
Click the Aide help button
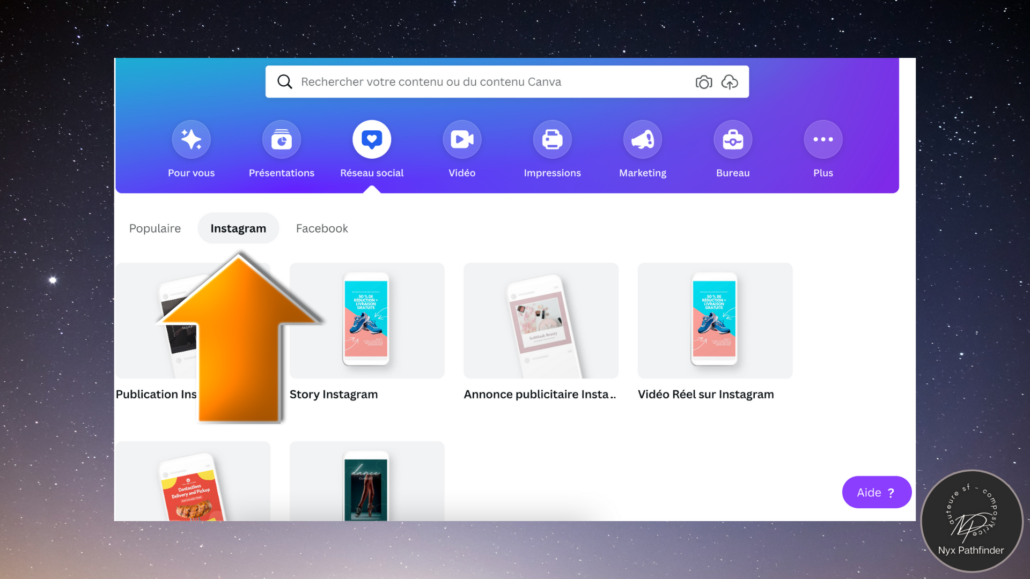(876, 492)
